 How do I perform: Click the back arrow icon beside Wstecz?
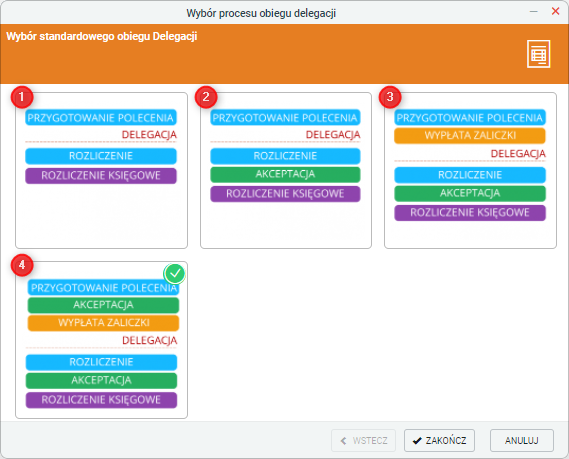tap(343, 441)
